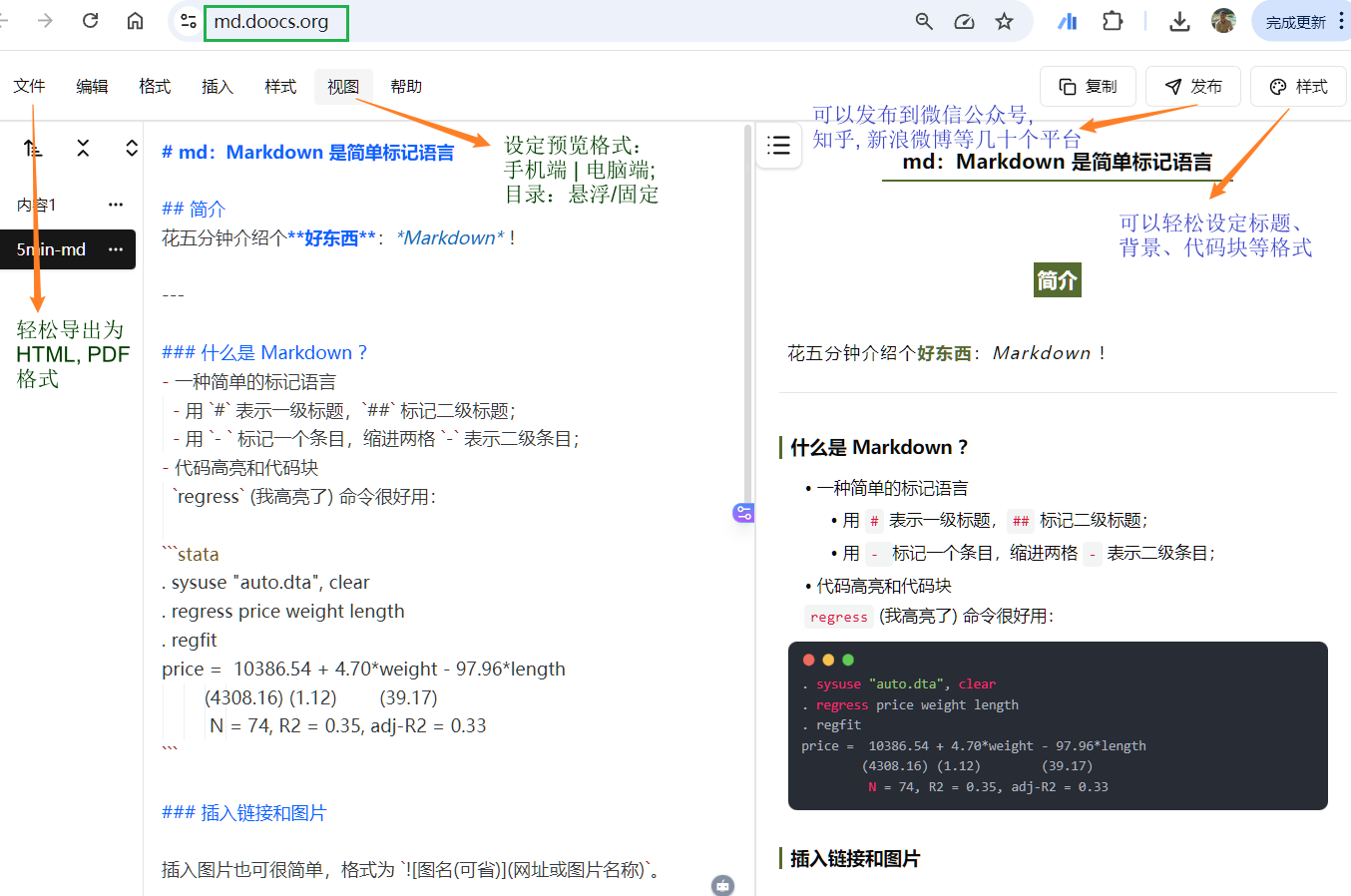Screen dimensions: 1351x896
Task: Open the table of contents icon in preview
Action: 778,145
